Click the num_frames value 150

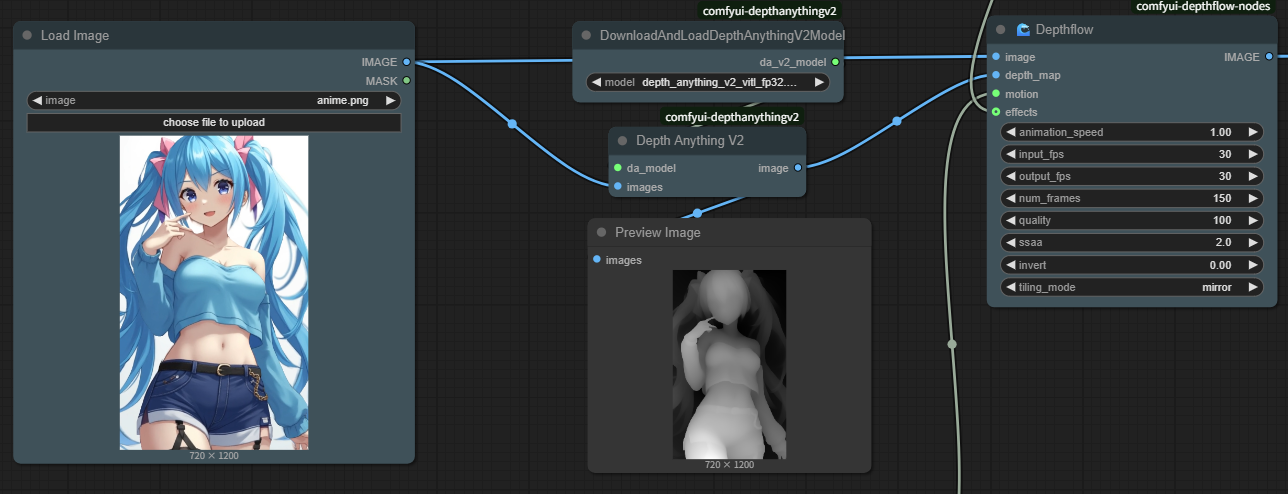(1222, 198)
